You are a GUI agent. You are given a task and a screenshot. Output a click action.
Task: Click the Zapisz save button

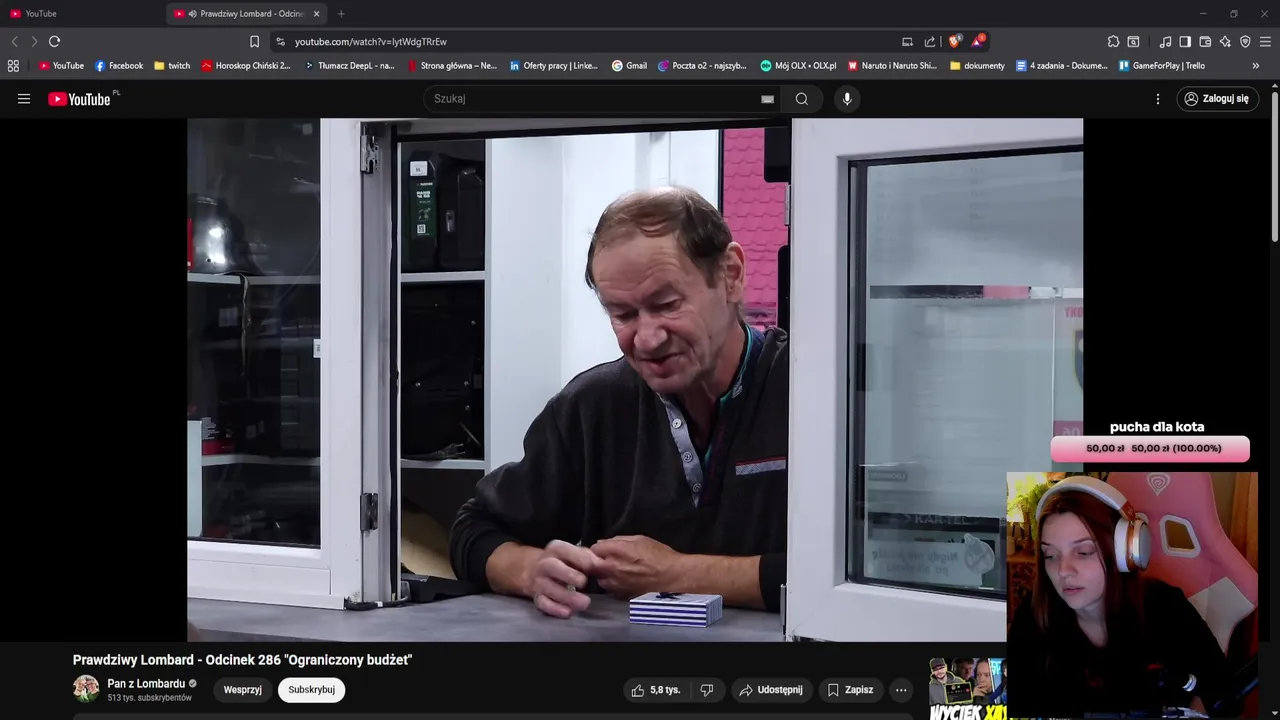pos(850,690)
